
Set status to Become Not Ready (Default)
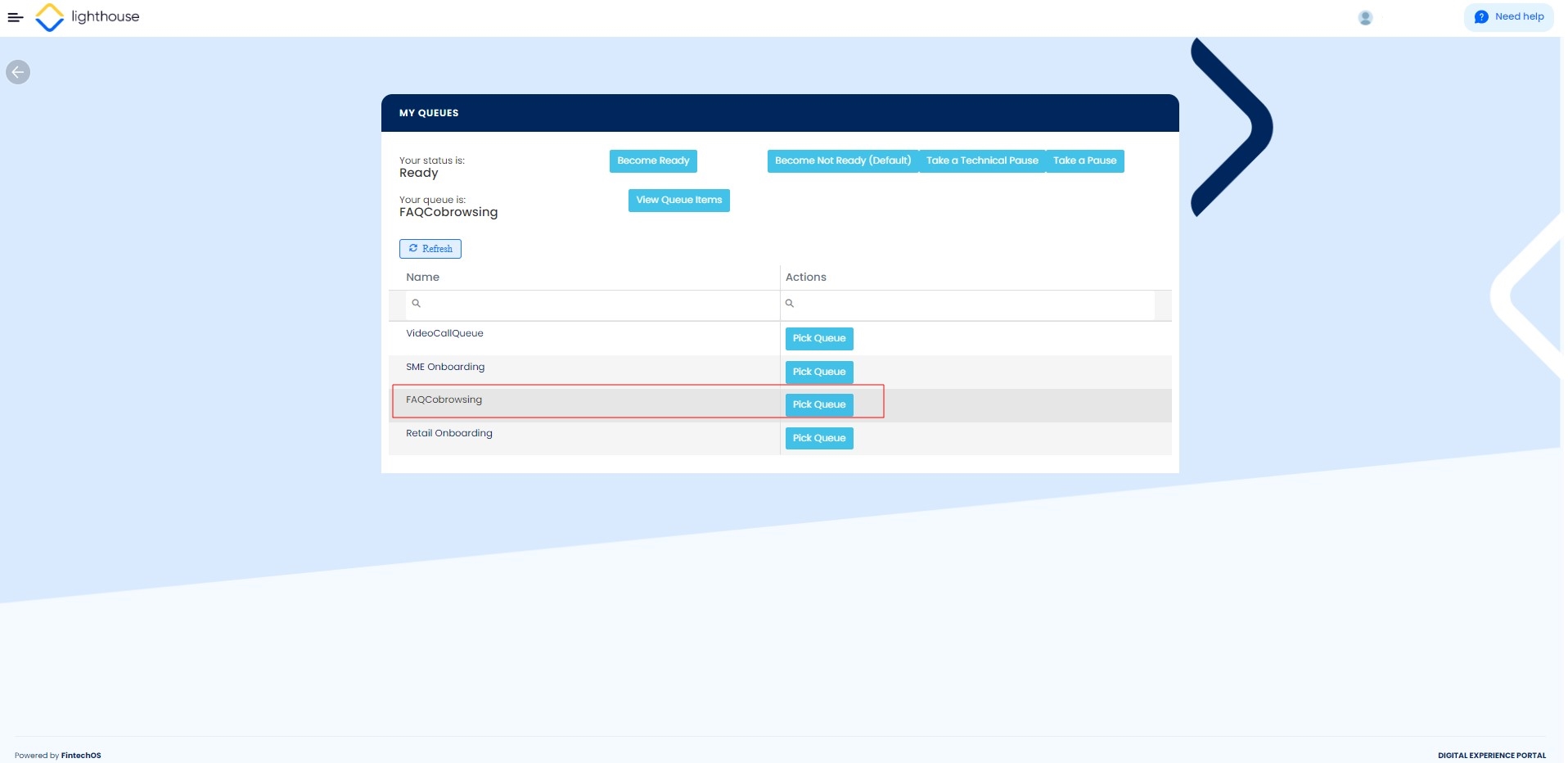coord(842,161)
